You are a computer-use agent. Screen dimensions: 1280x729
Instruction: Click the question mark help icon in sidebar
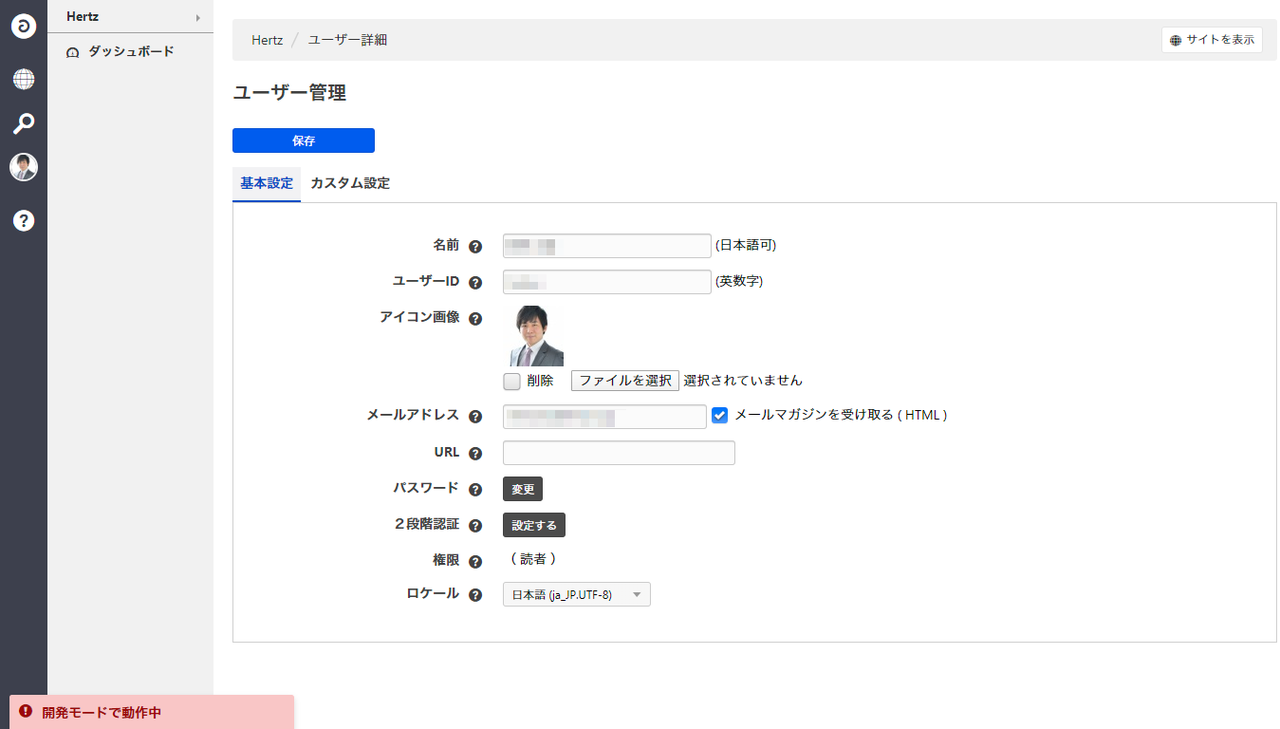tap(24, 221)
